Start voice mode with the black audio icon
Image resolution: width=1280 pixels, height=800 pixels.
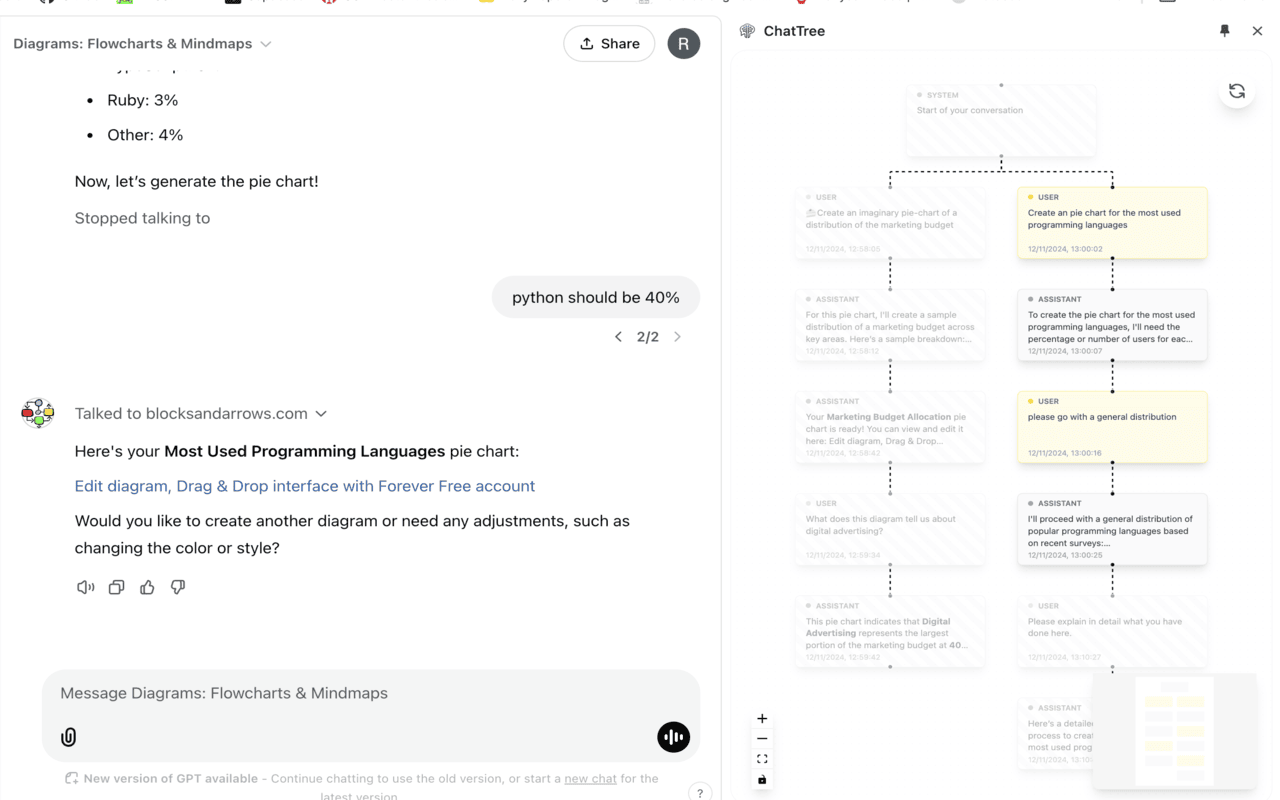pyautogui.click(x=673, y=737)
